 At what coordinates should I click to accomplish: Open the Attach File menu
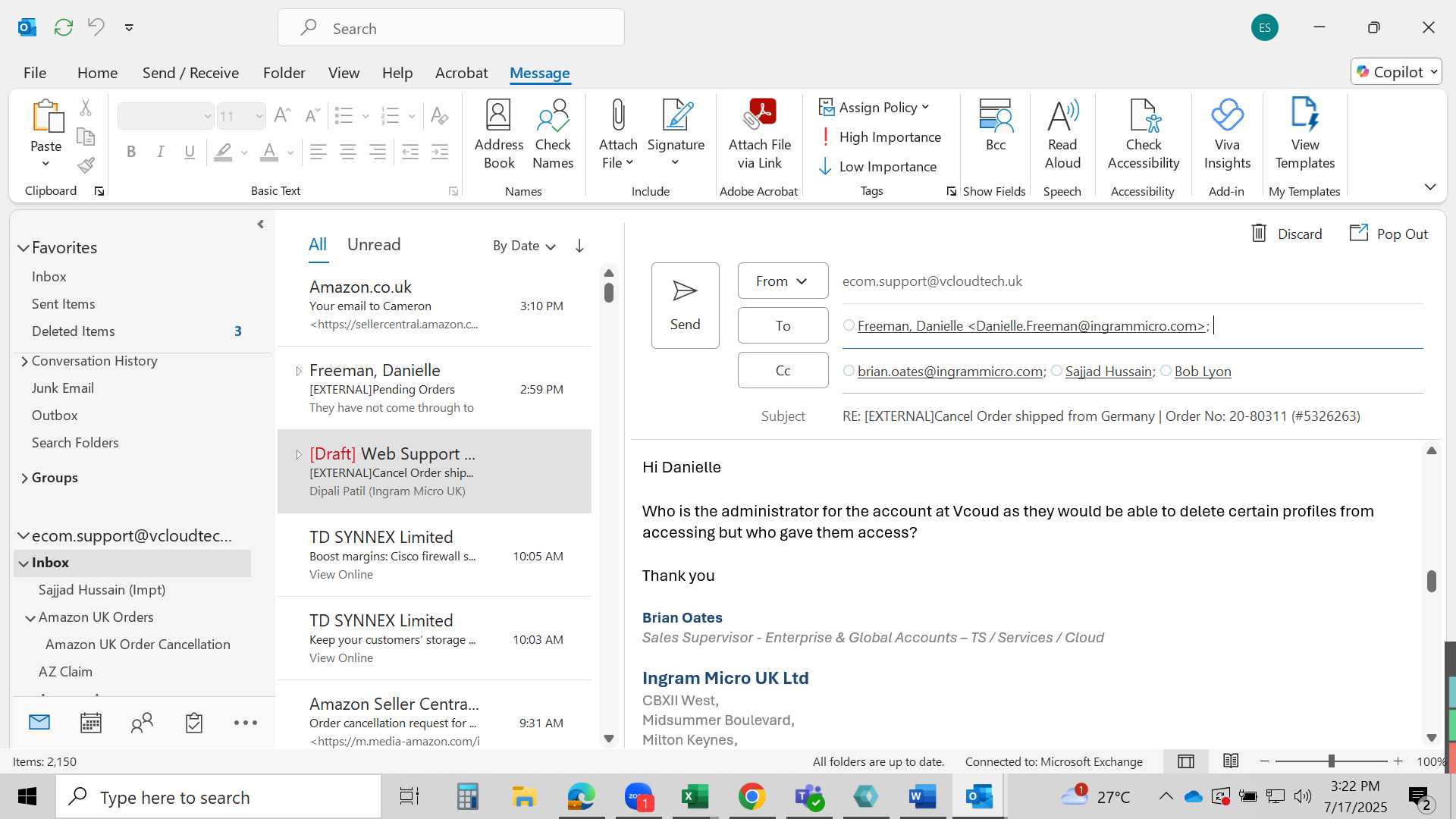pos(618,135)
